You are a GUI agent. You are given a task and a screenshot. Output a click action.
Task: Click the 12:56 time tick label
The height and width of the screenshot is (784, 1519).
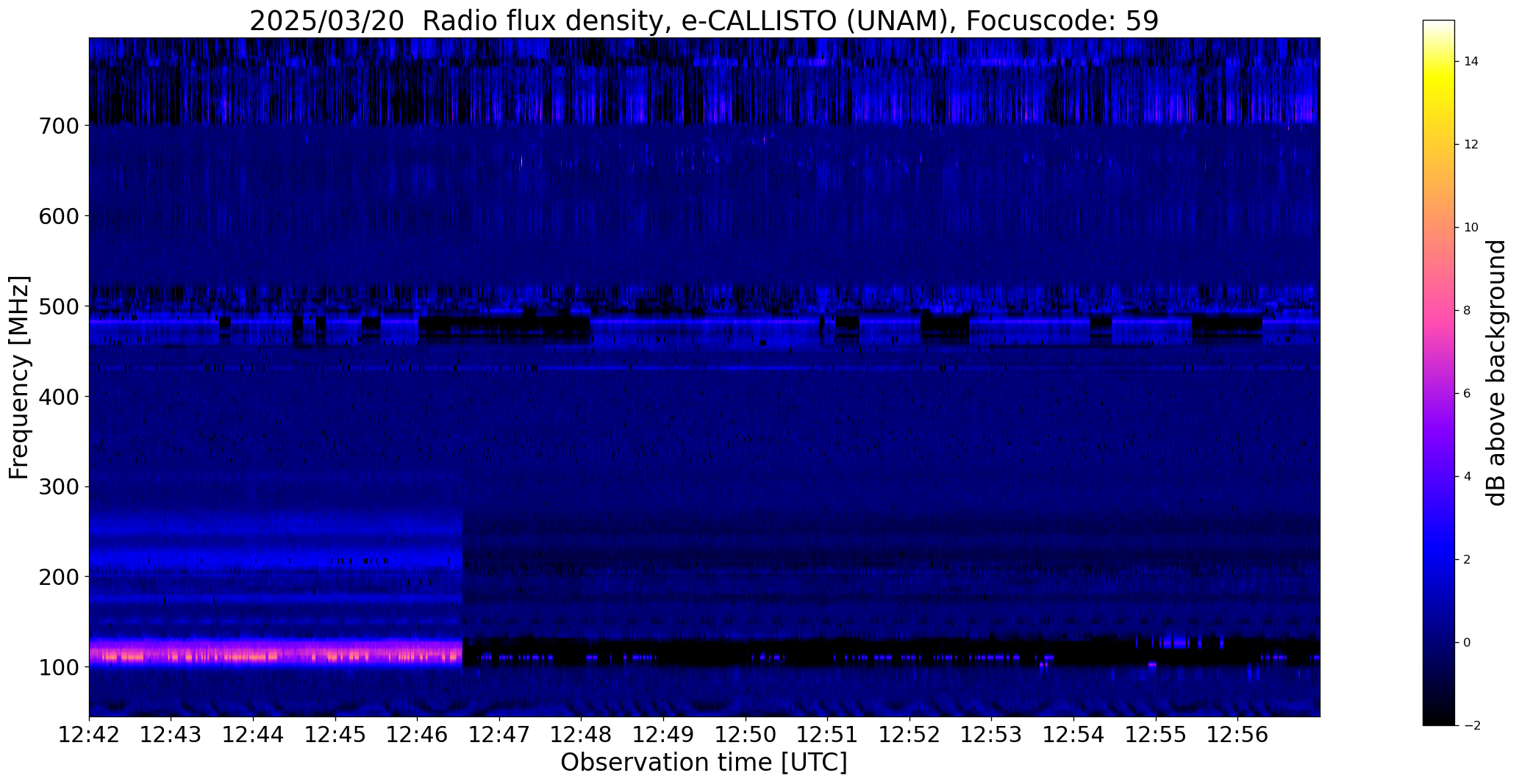(1238, 734)
